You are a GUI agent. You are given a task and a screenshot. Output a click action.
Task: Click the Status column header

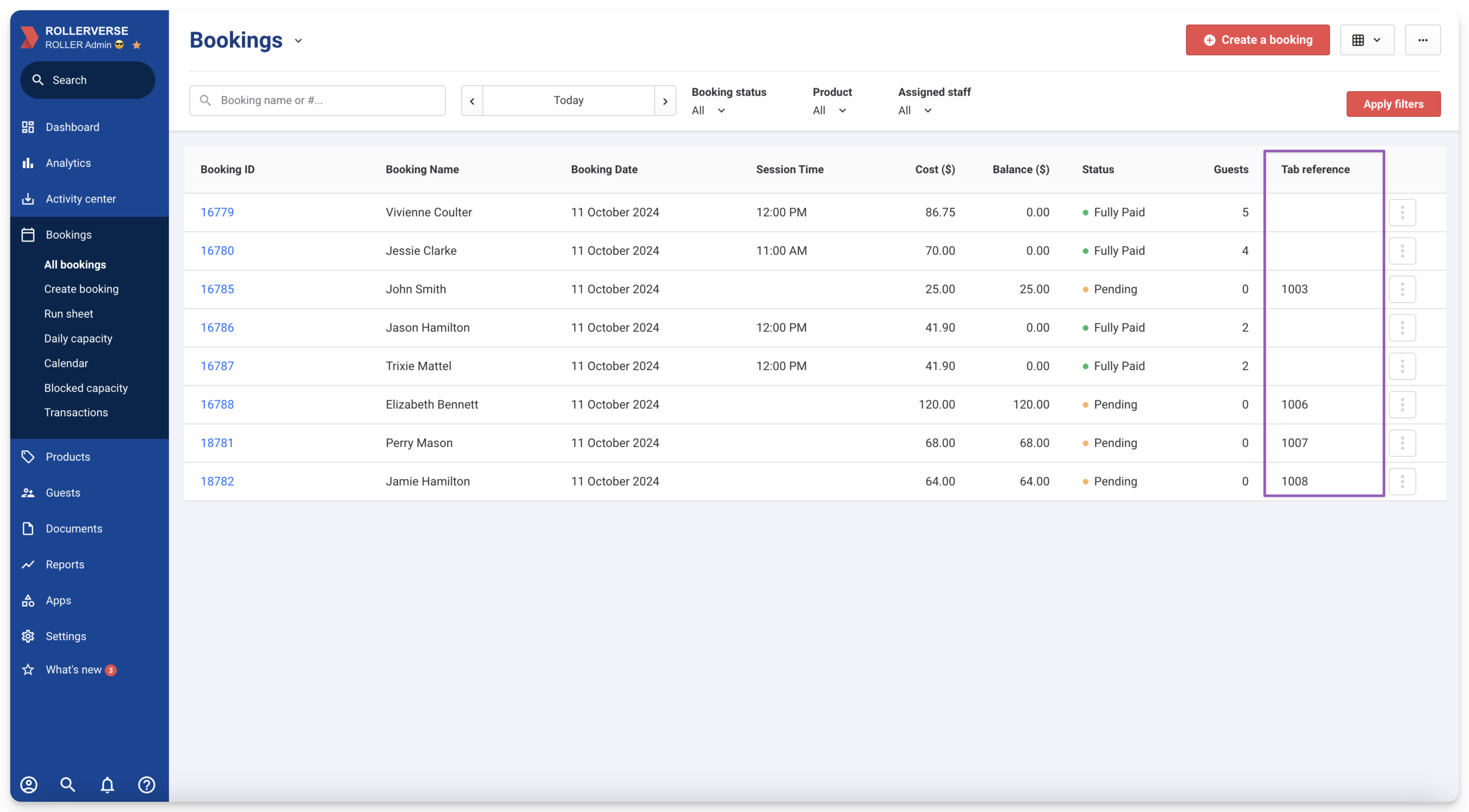1098,170
